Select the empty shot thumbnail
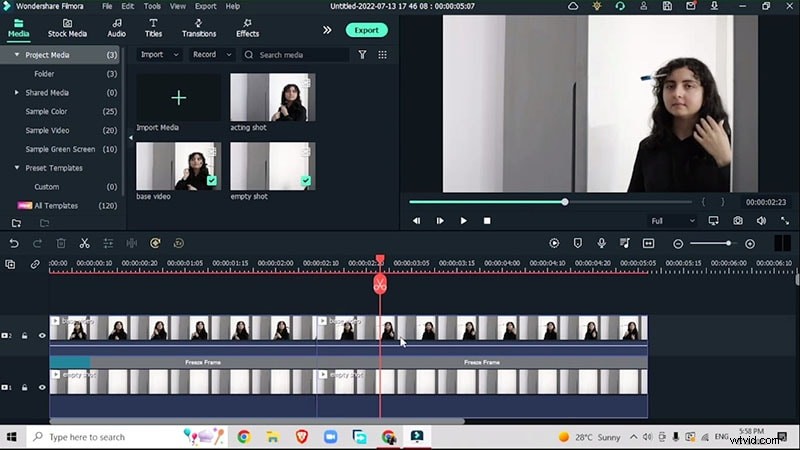800x450 pixels. [273, 166]
